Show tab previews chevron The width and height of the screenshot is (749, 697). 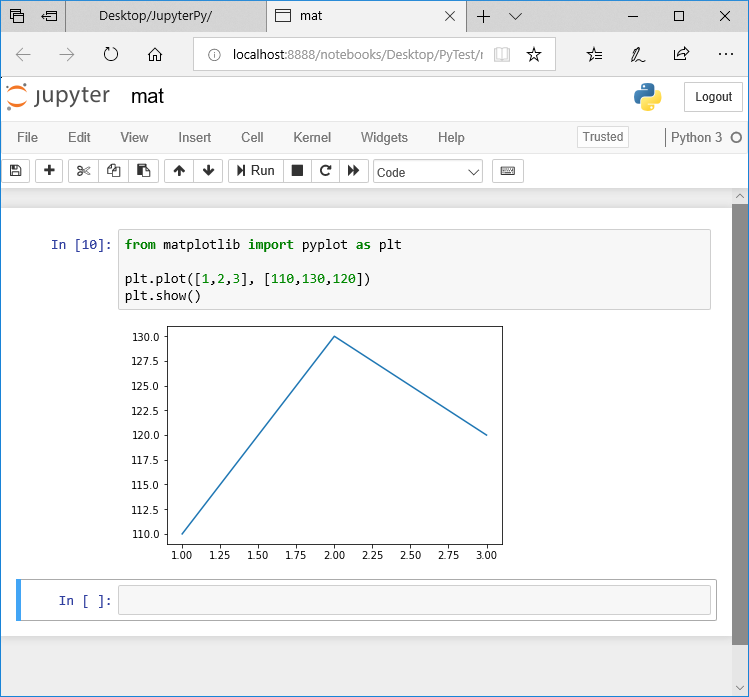[515, 16]
